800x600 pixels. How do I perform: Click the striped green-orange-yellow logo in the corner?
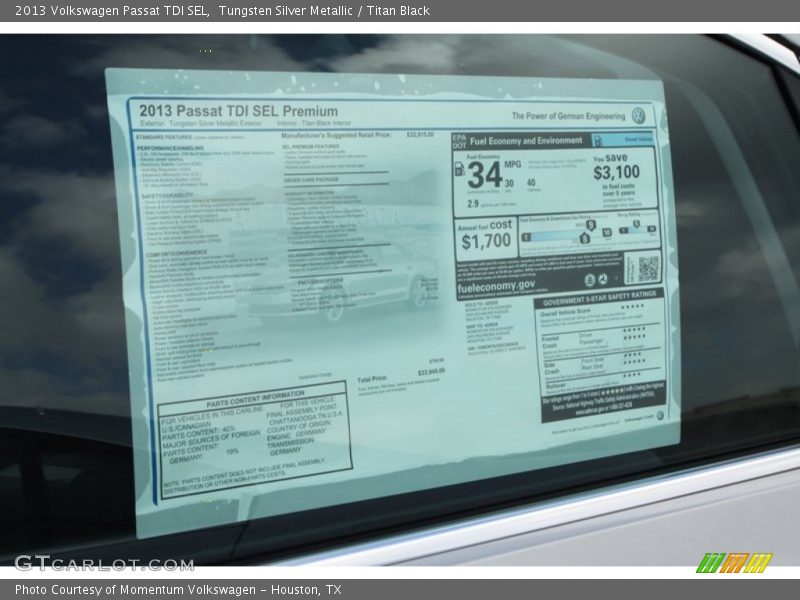[x=734, y=563]
